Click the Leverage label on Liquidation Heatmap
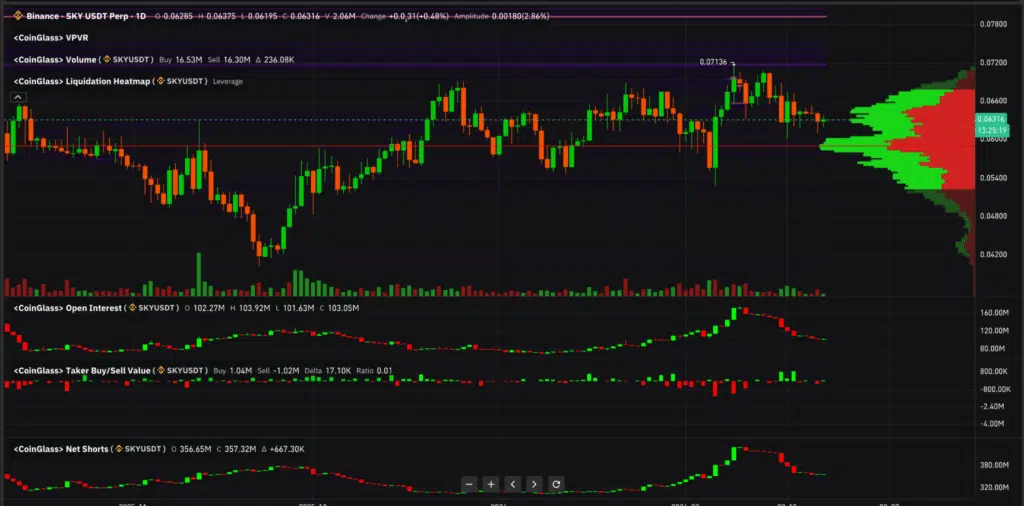1024x506 pixels. pyautogui.click(x=228, y=82)
